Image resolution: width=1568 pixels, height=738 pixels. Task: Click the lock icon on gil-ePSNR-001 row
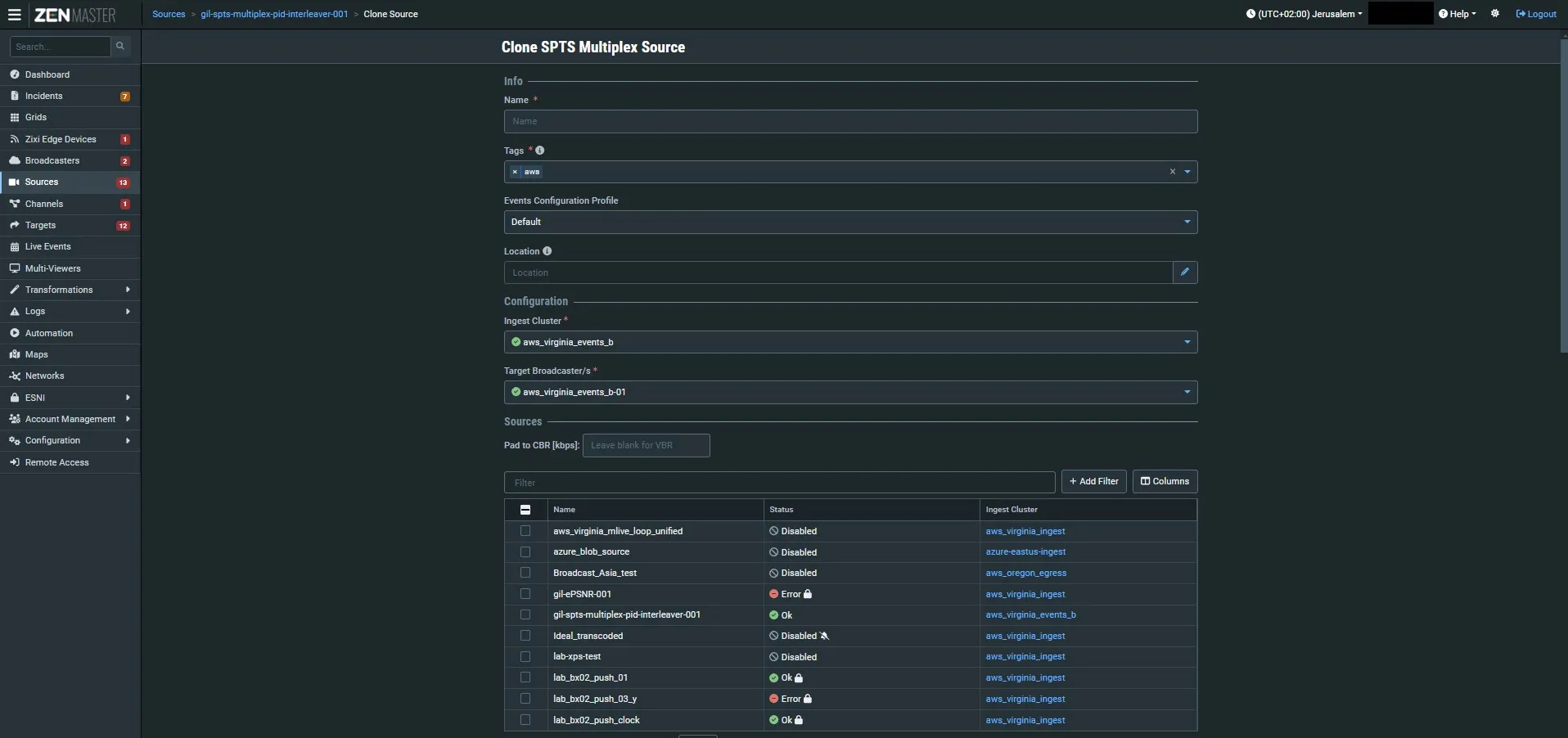[808, 594]
